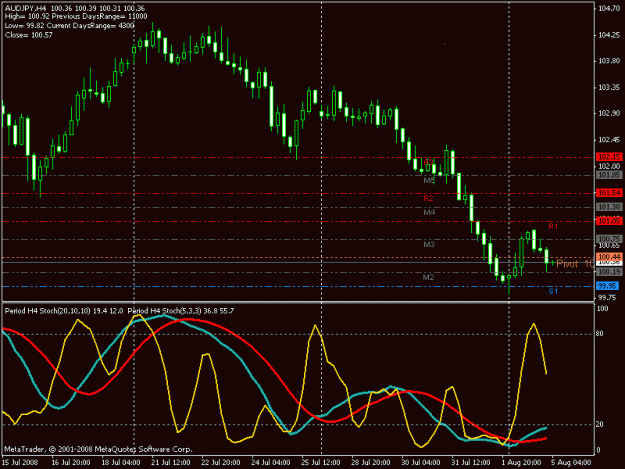625x469 pixels.
Task: Click the gray 101.85 price tag
Action: pos(609,175)
